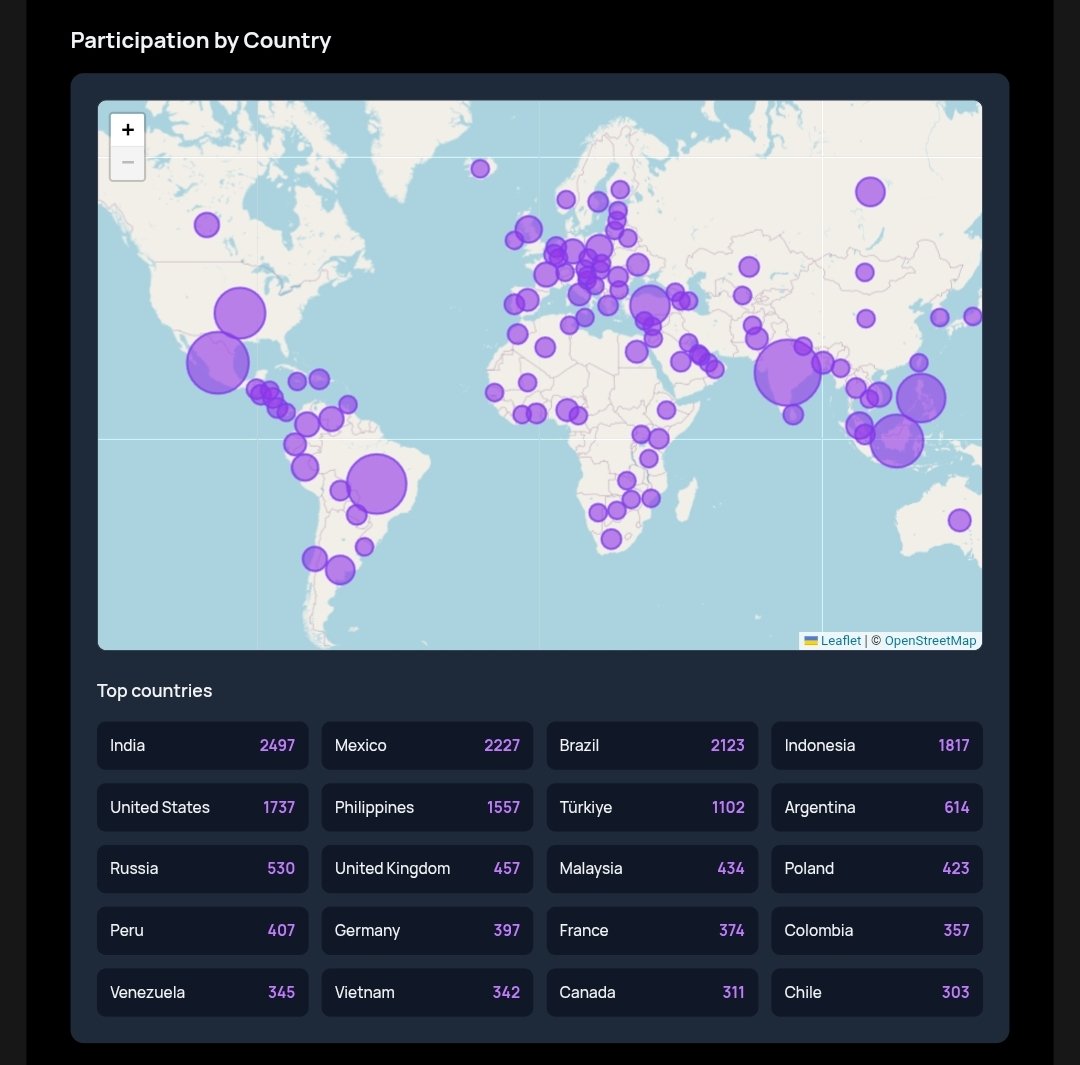Click the '2227' count next to Mexico
The width and height of the screenshot is (1080, 1065).
click(502, 745)
